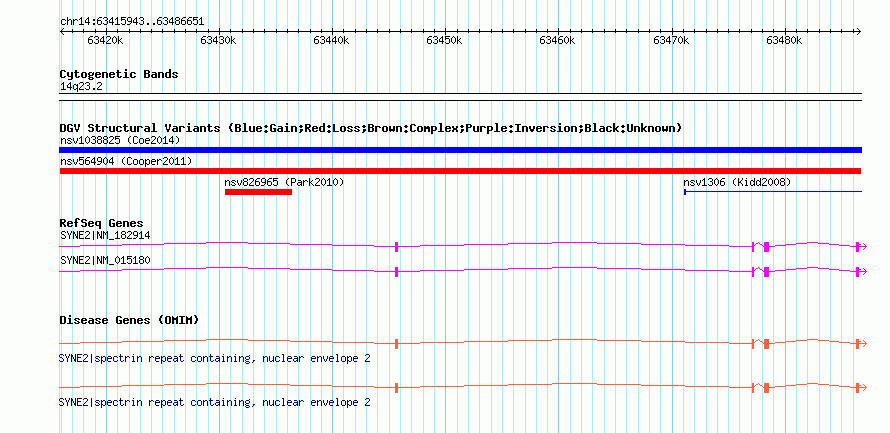Screen dimensions: 890x433
Task: Click the 63450k ruler label
Action: pos(444,40)
